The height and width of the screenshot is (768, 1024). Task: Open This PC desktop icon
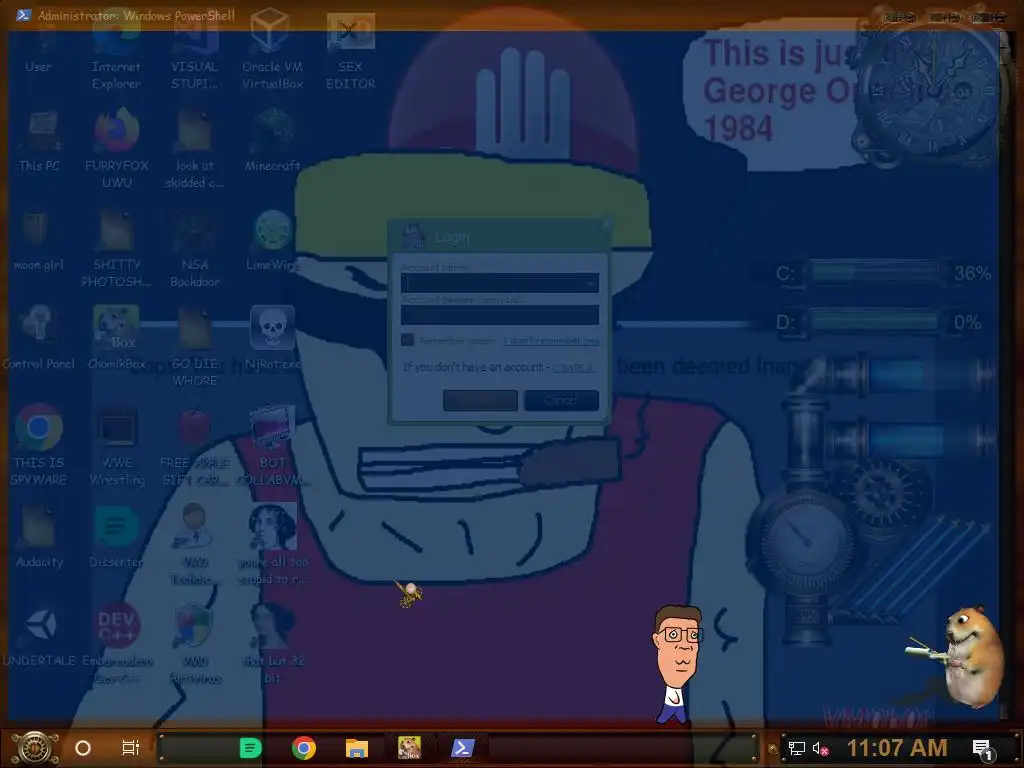[x=39, y=141]
